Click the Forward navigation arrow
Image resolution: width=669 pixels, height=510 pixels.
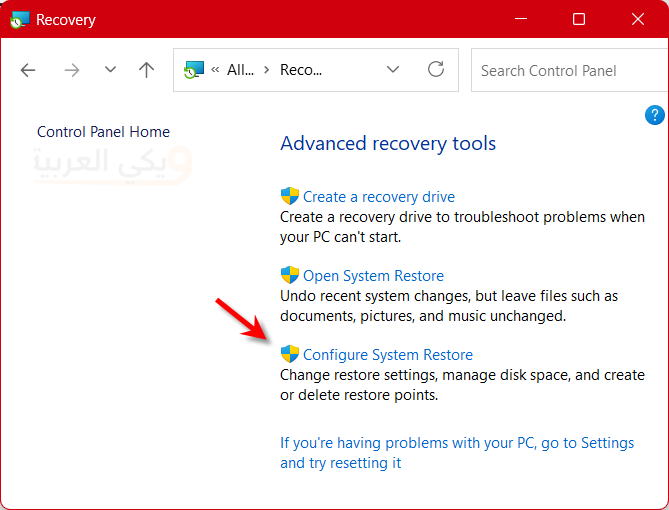(x=72, y=70)
